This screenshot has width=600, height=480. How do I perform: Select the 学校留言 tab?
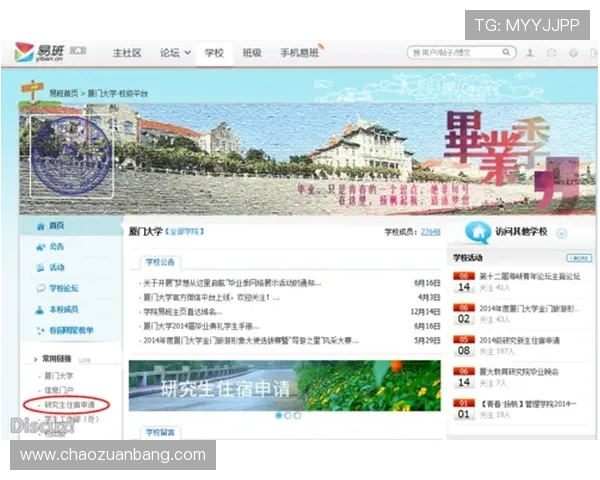tap(160, 433)
